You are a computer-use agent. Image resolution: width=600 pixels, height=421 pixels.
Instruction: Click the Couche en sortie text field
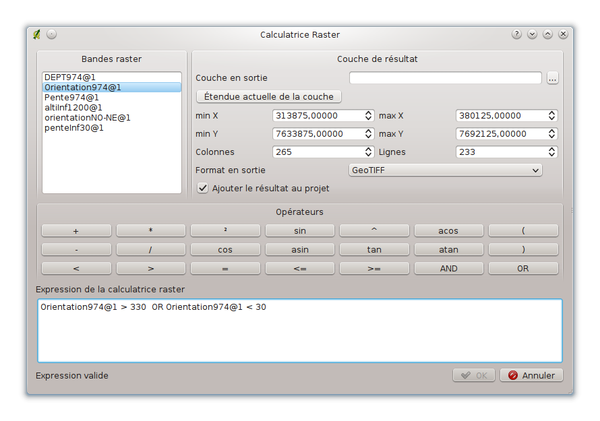pyautogui.click(x=445, y=78)
